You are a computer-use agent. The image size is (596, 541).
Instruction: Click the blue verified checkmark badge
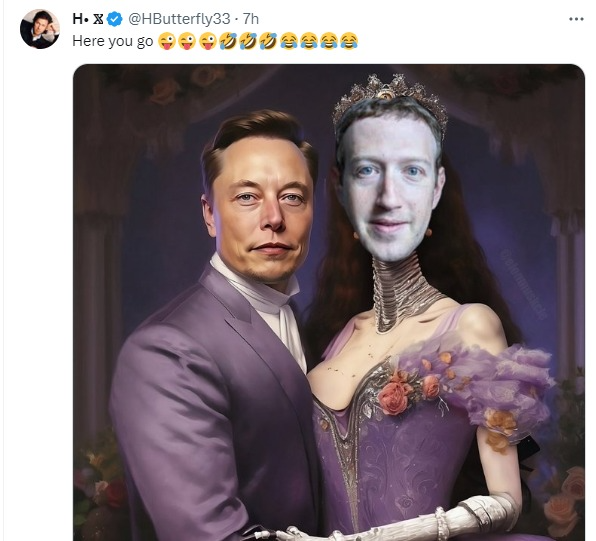coord(114,19)
